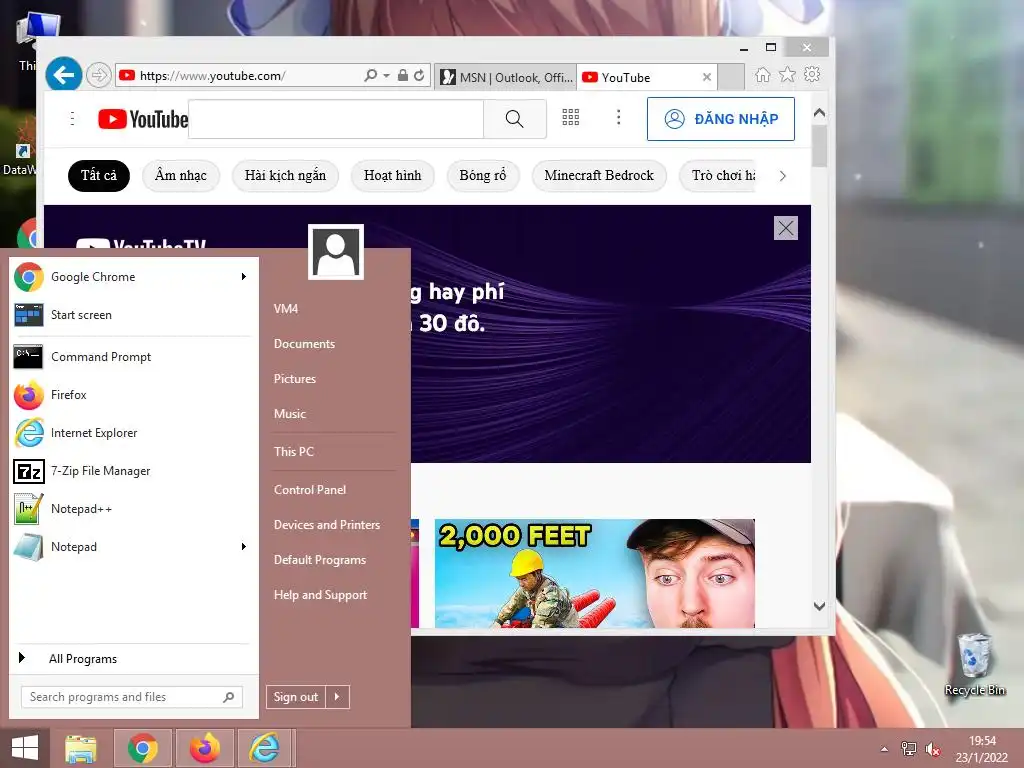Open shutdown options arrow beside Sign out
The width and height of the screenshot is (1024, 768).
(337, 697)
